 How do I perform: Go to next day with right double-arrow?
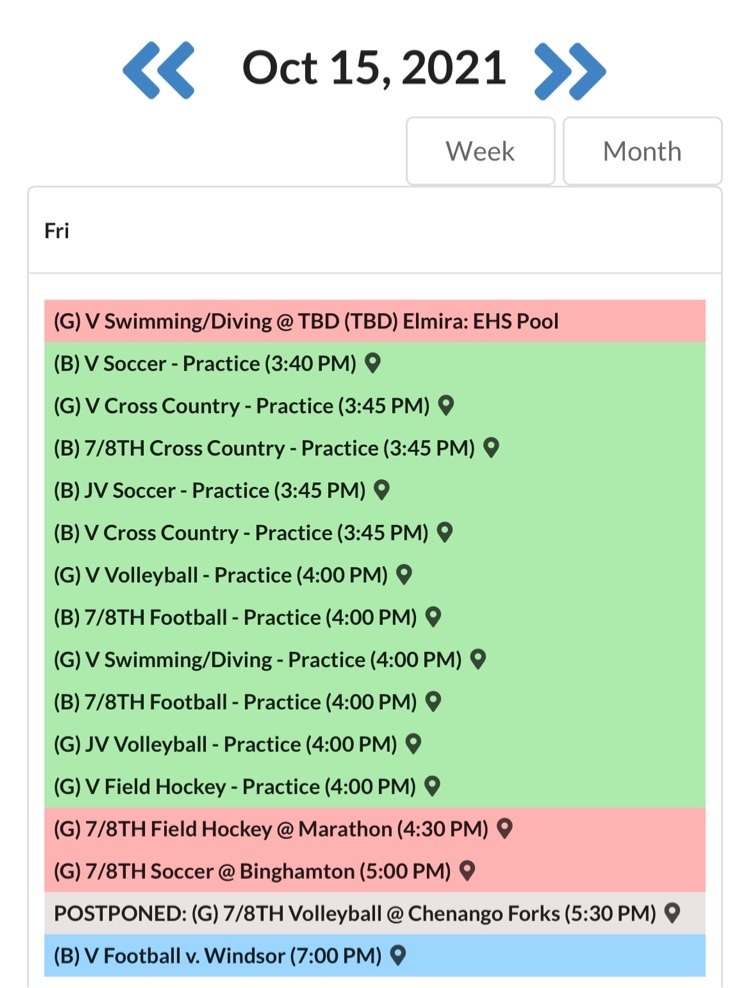570,70
